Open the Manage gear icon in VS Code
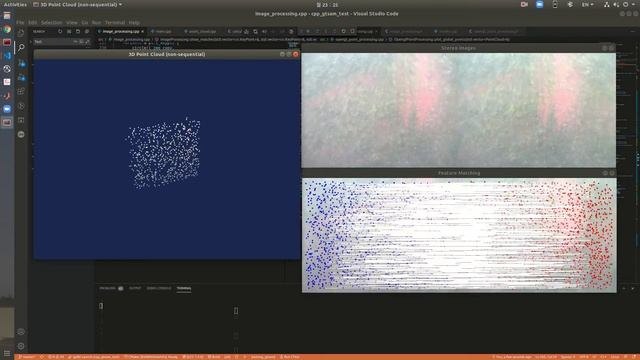 point(21,346)
